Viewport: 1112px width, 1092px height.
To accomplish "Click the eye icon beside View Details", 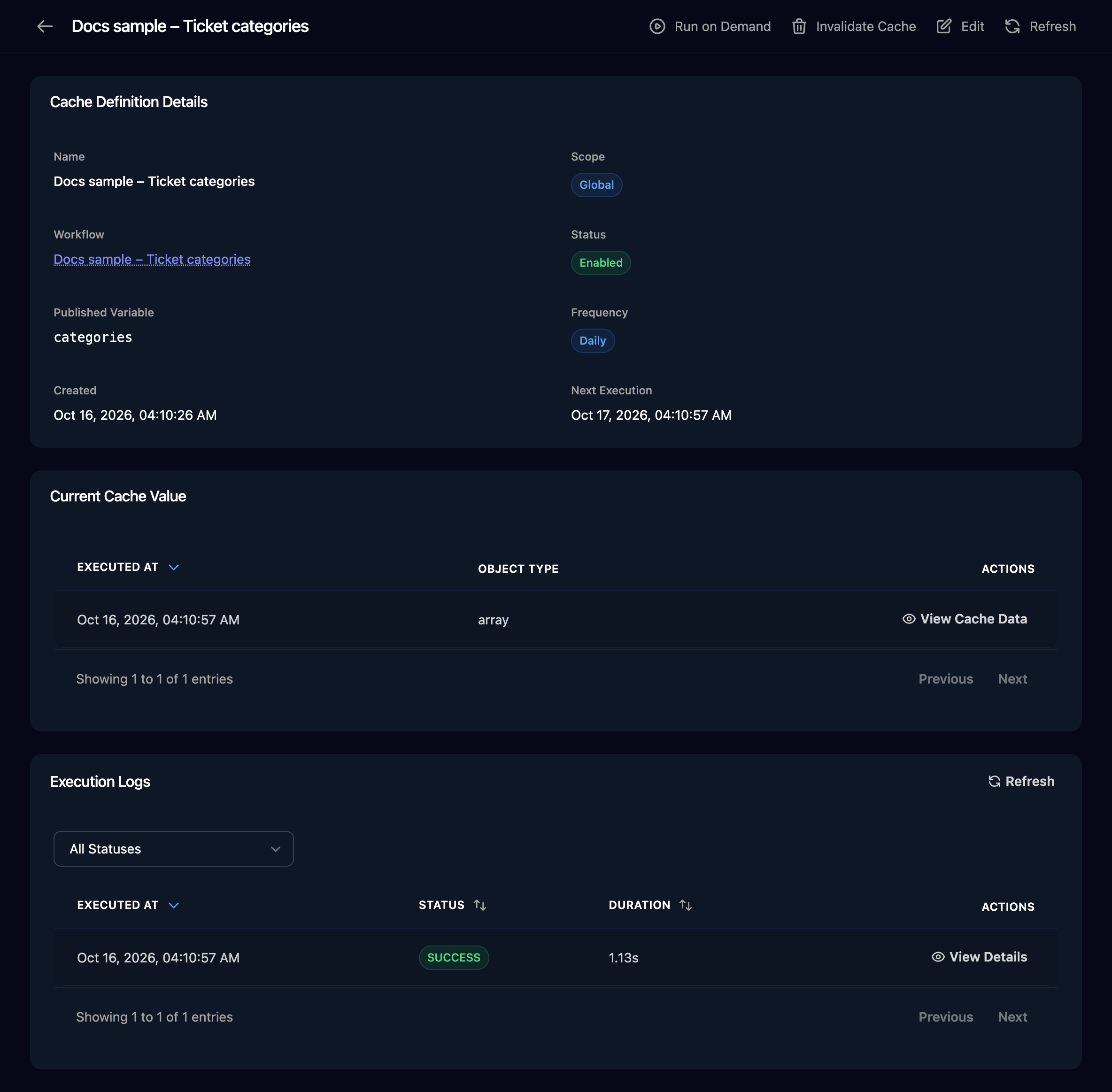I will 938,957.
